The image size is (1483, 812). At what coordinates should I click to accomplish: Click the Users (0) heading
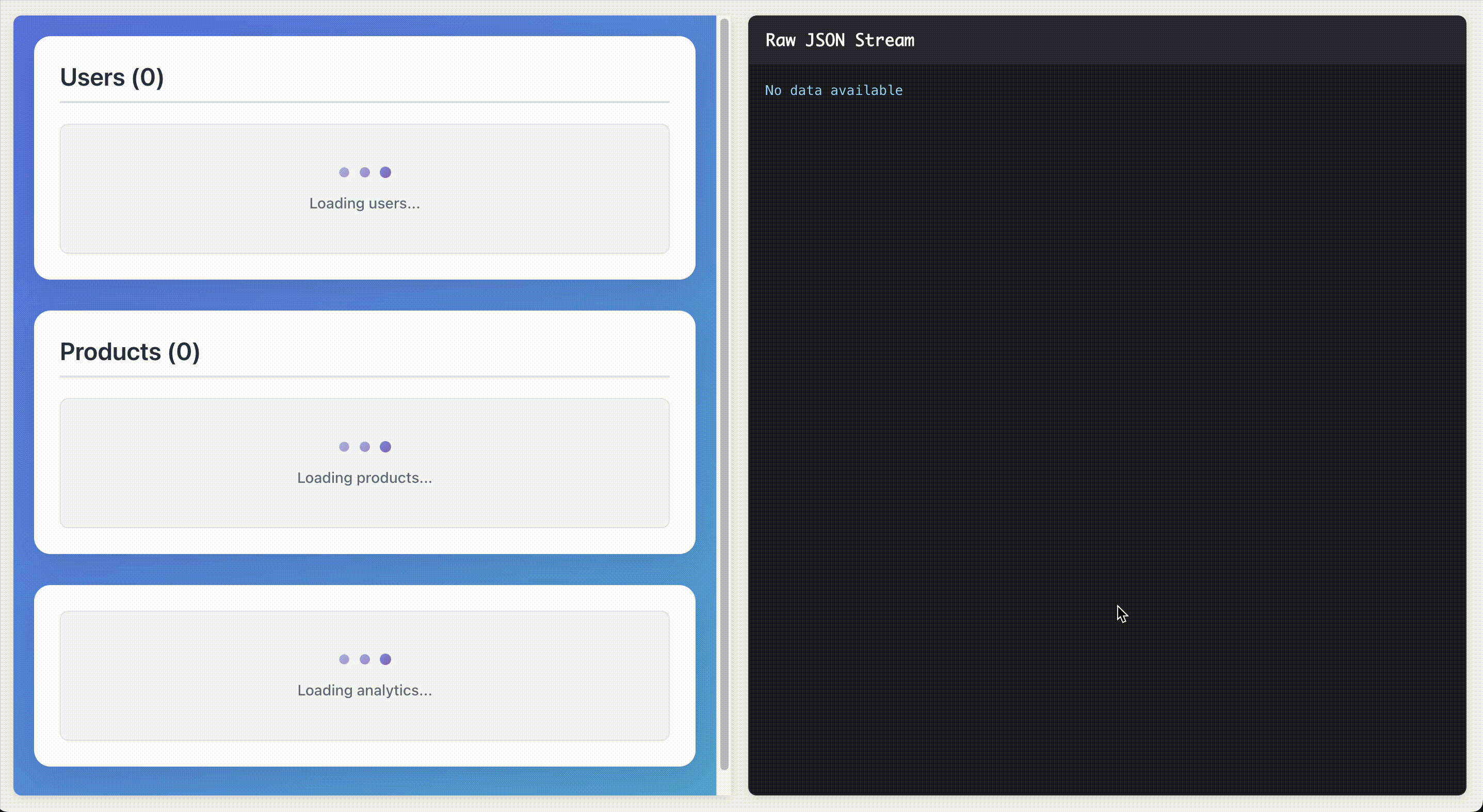(111, 77)
